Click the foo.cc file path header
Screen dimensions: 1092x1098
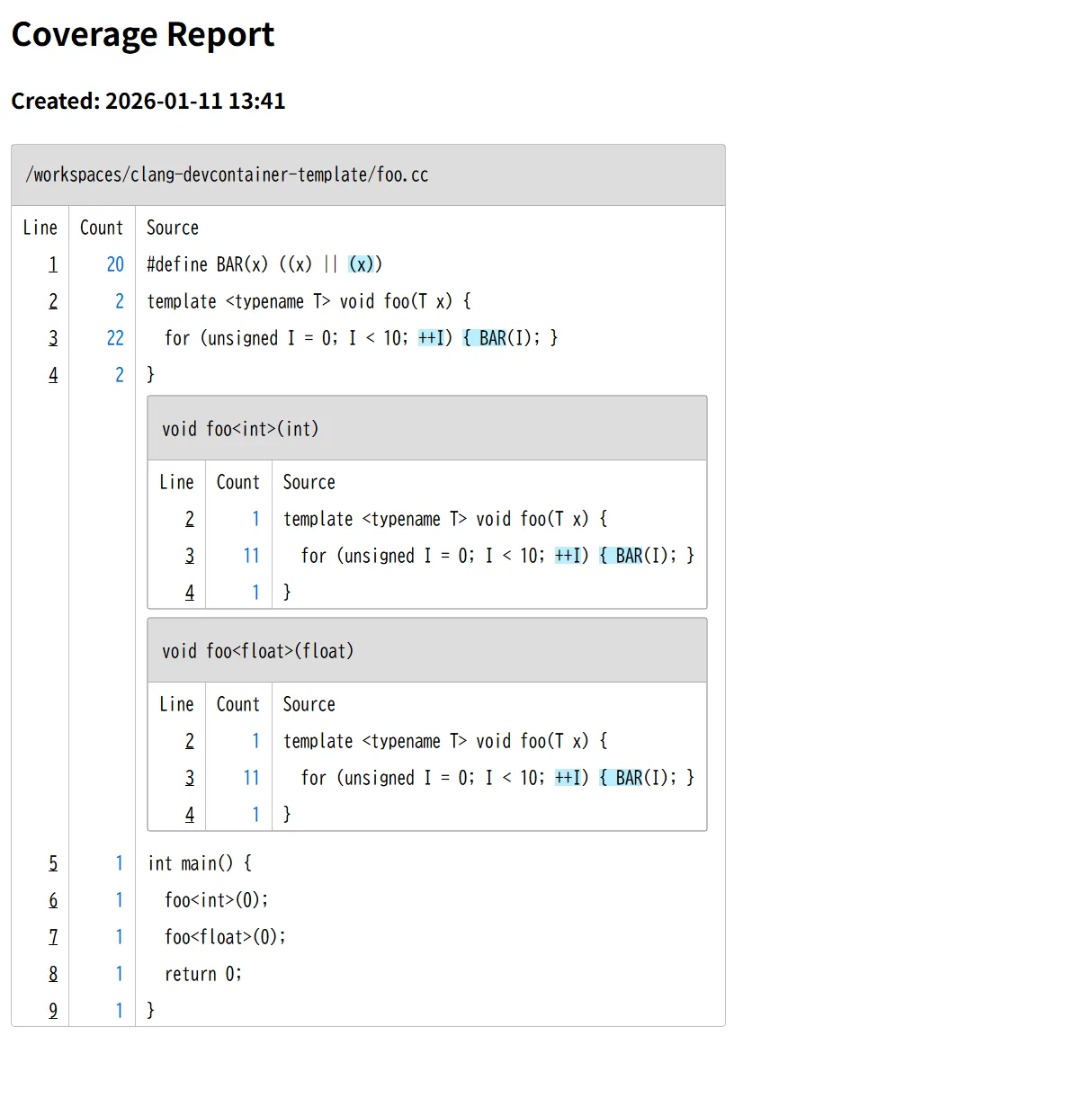click(227, 175)
